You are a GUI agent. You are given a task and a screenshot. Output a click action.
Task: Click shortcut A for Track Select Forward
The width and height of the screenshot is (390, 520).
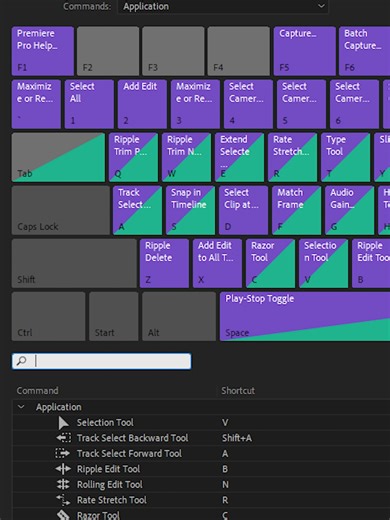coord(225,453)
